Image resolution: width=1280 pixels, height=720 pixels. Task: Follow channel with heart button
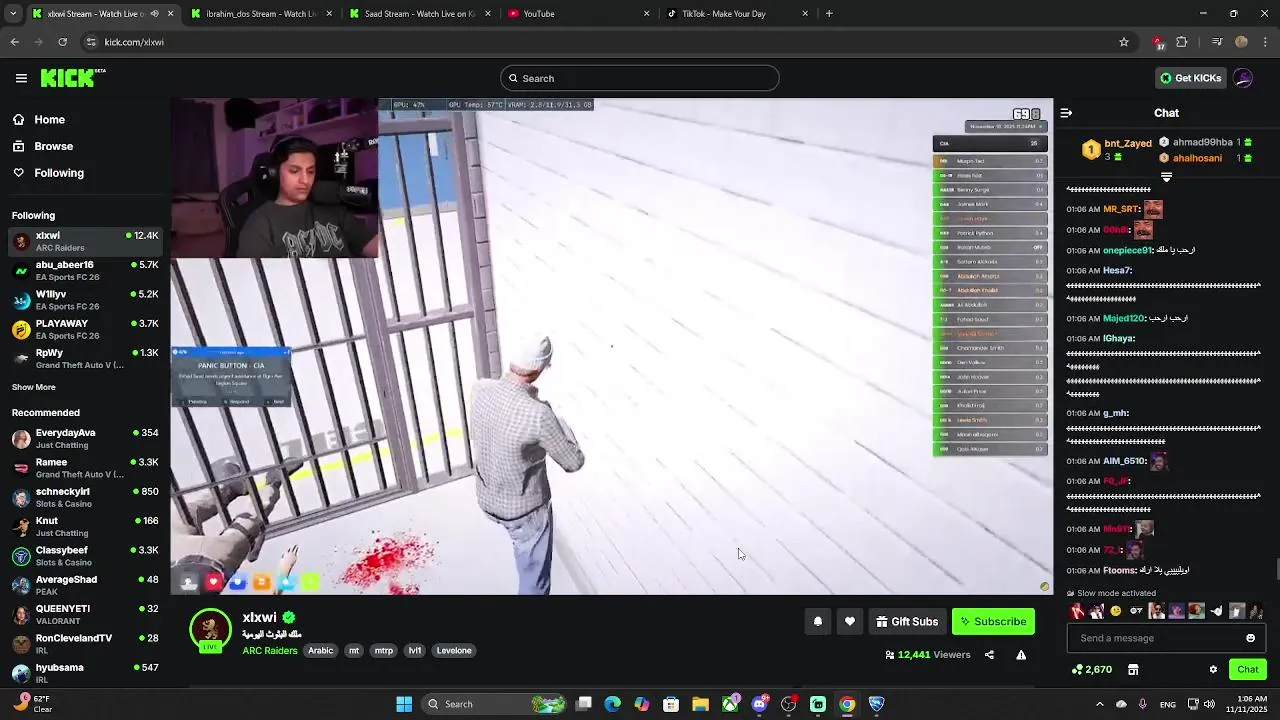(849, 622)
